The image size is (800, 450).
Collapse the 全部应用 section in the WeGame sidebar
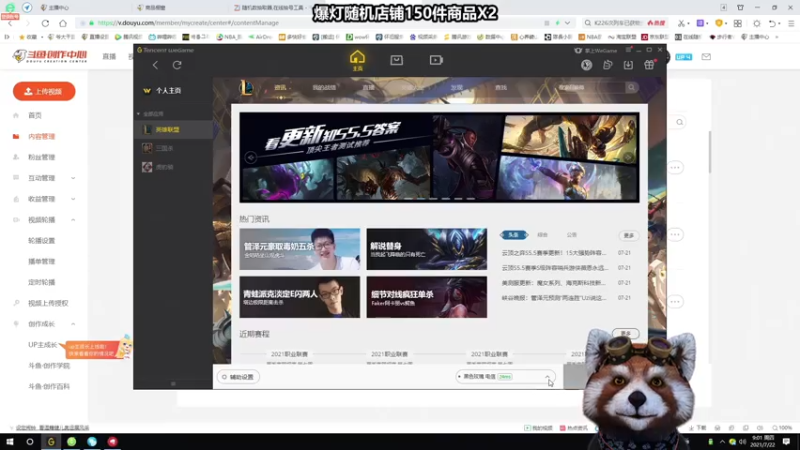coord(138,114)
